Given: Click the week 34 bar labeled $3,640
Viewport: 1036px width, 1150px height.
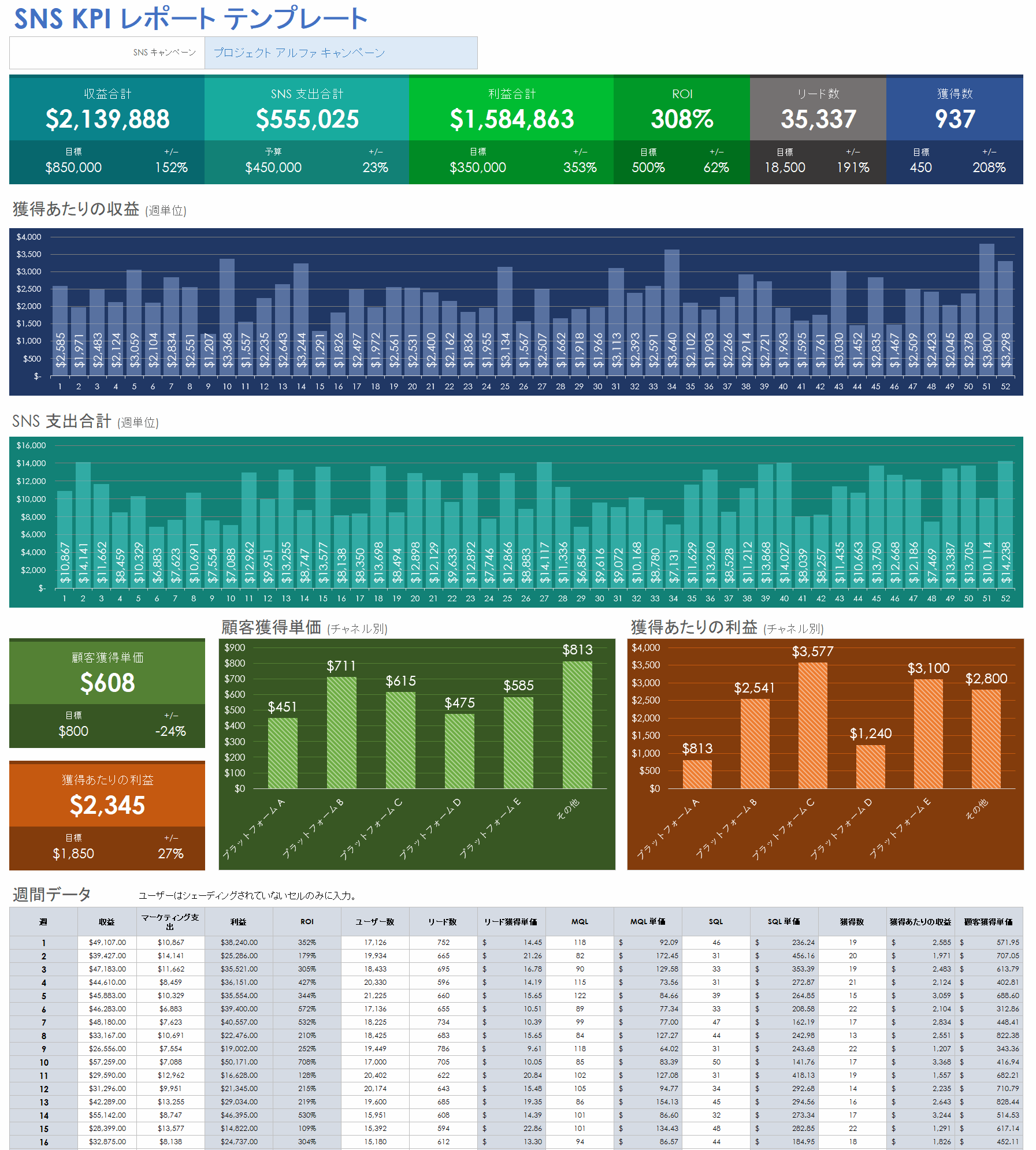Looking at the screenshot, I should pyautogui.click(x=671, y=312).
